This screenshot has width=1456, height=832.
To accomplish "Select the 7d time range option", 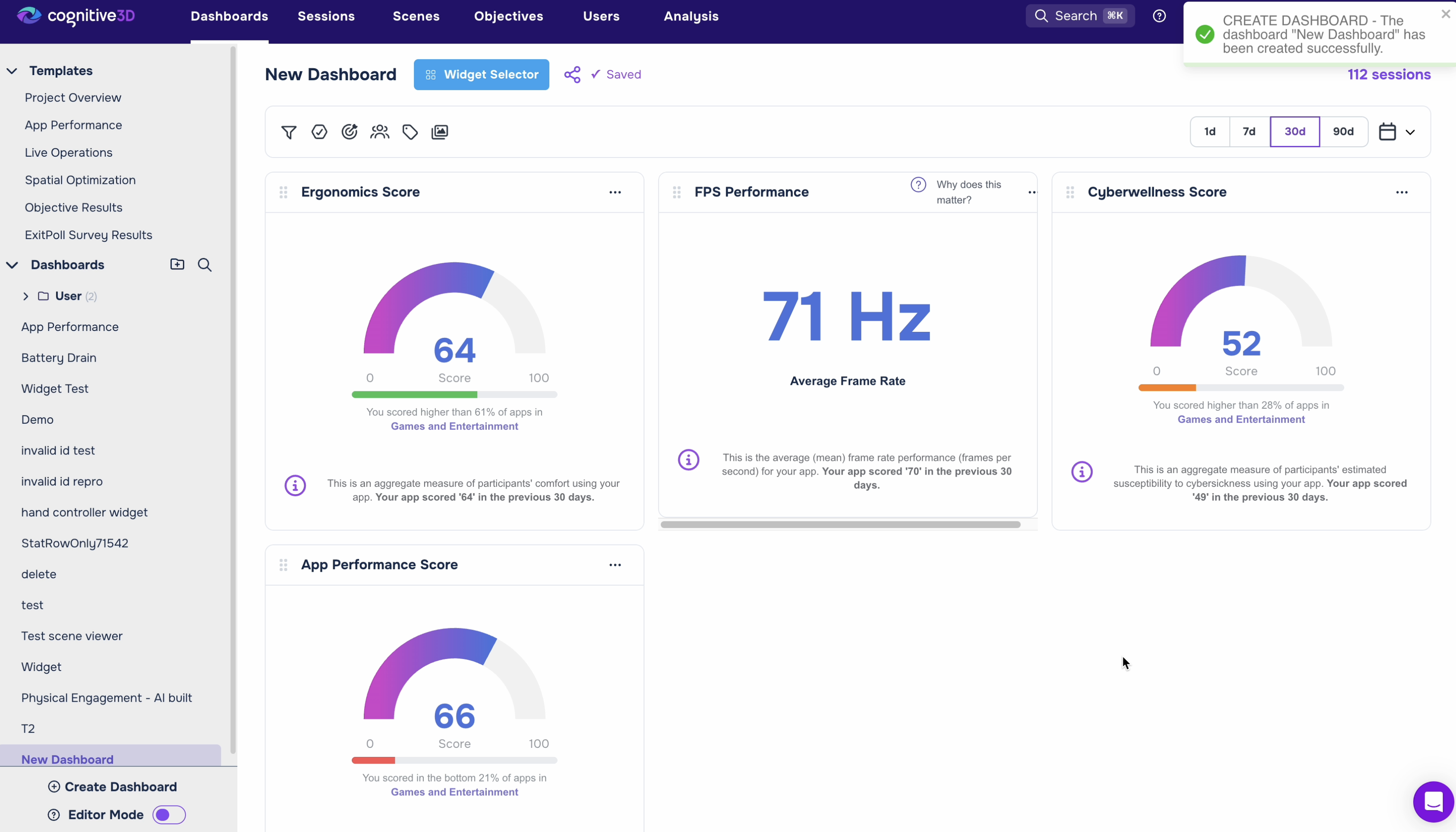I will coord(1249,132).
